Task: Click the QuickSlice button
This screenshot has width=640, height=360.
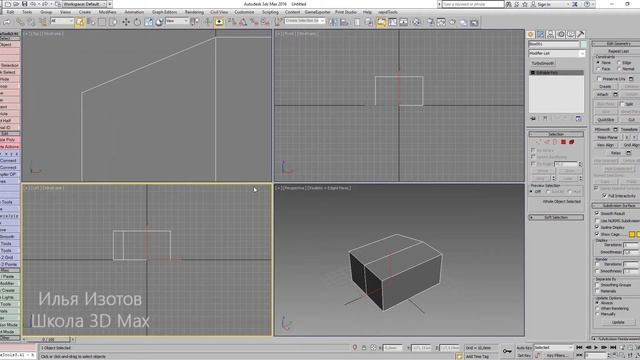Action: (x=606, y=120)
